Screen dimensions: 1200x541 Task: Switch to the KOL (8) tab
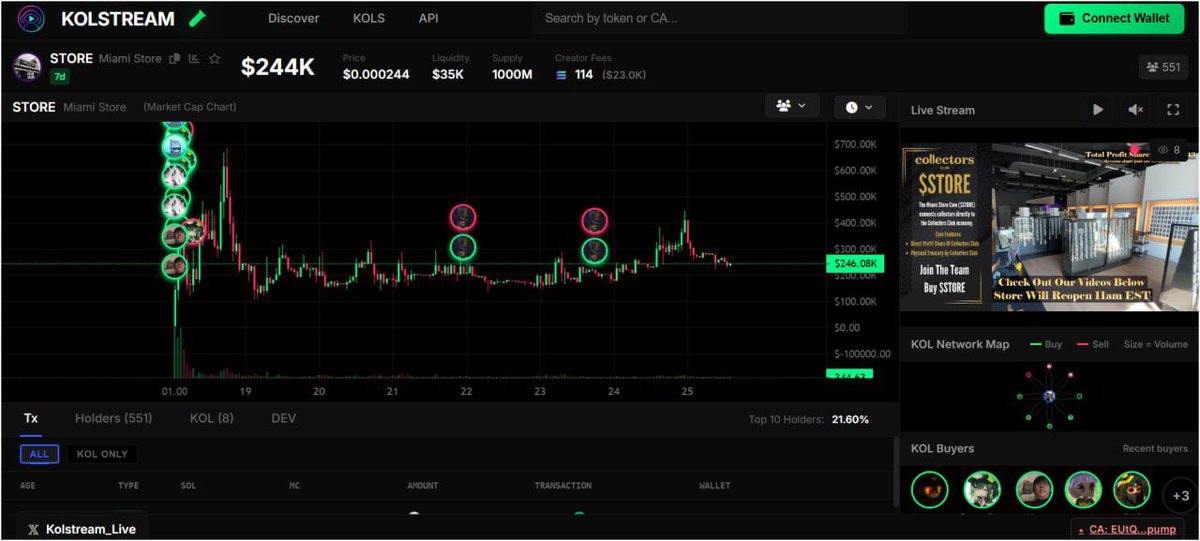coord(212,418)
